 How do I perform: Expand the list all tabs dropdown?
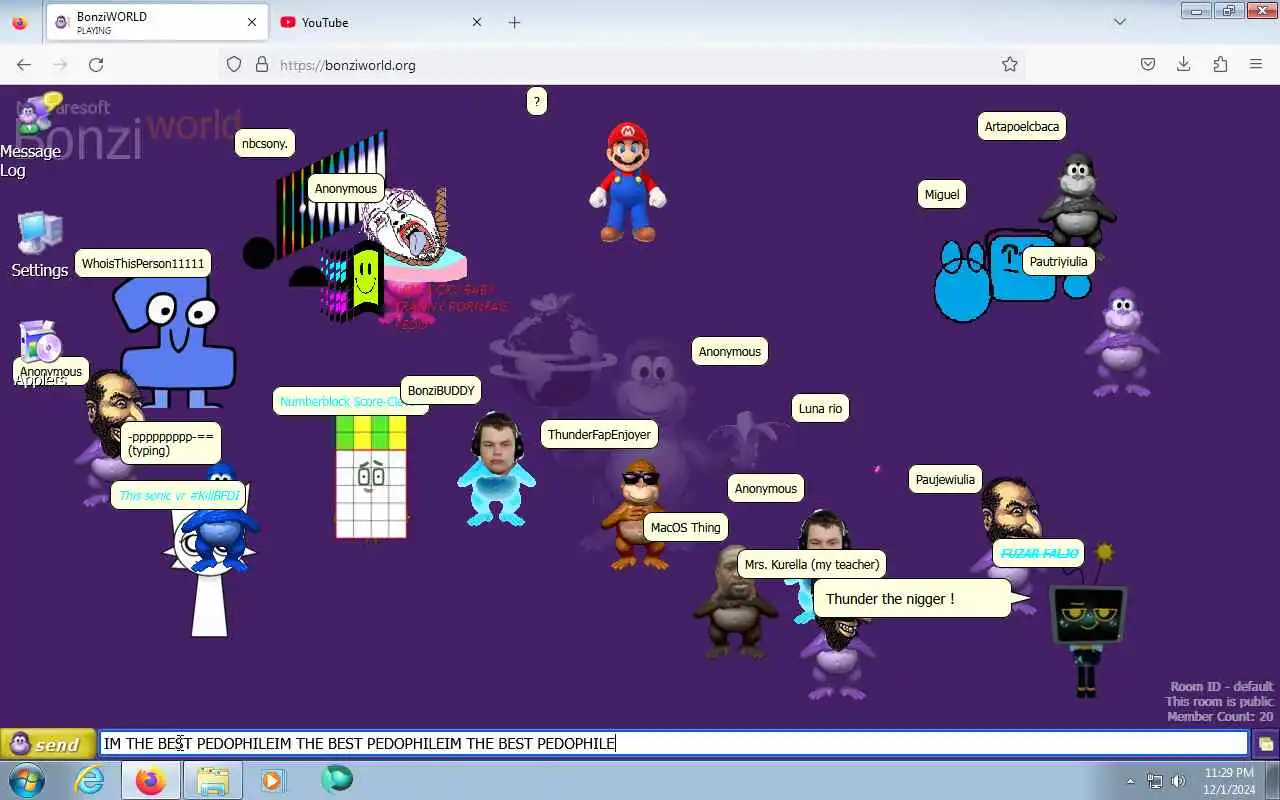click(x=1120, y=22)
